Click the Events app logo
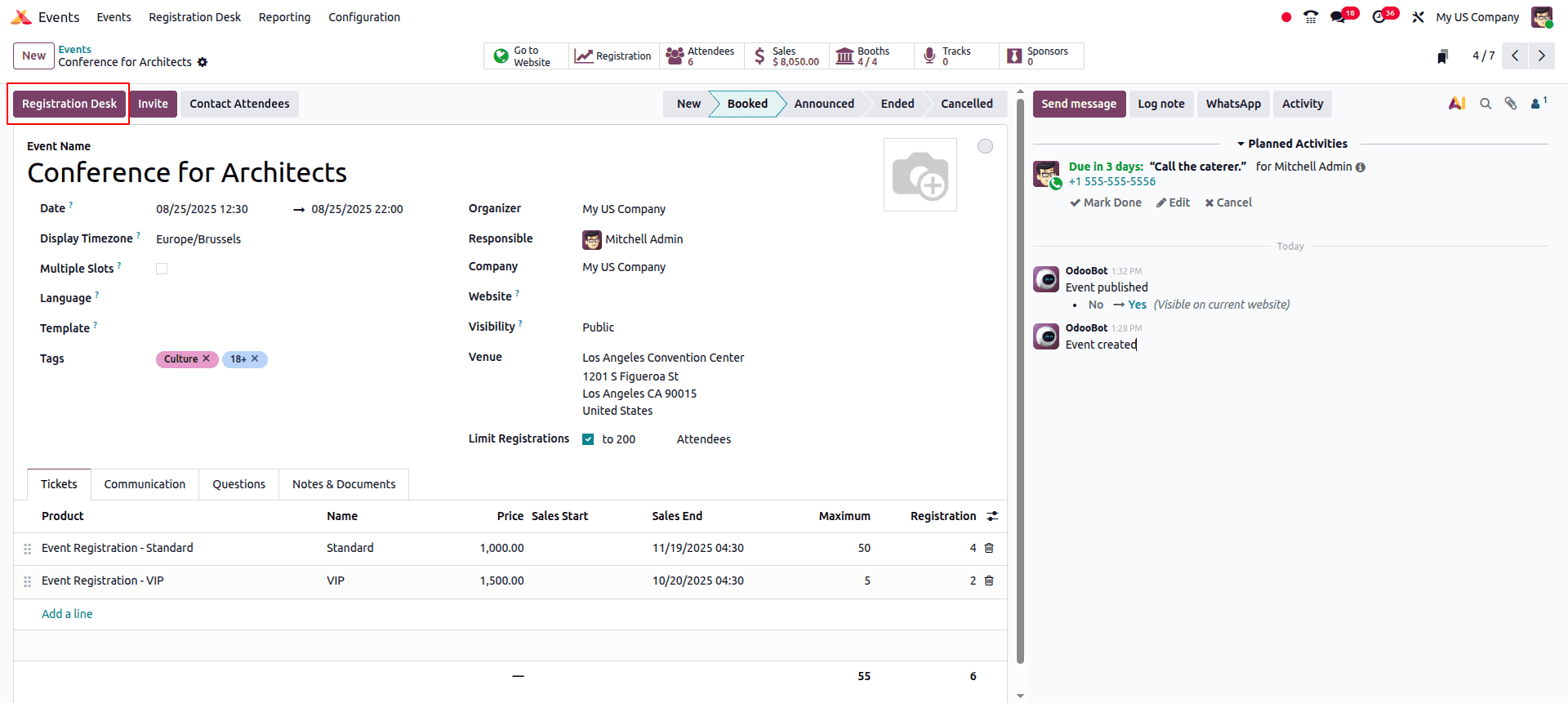This screenshot has width=1568, height=703. [21, 17]
